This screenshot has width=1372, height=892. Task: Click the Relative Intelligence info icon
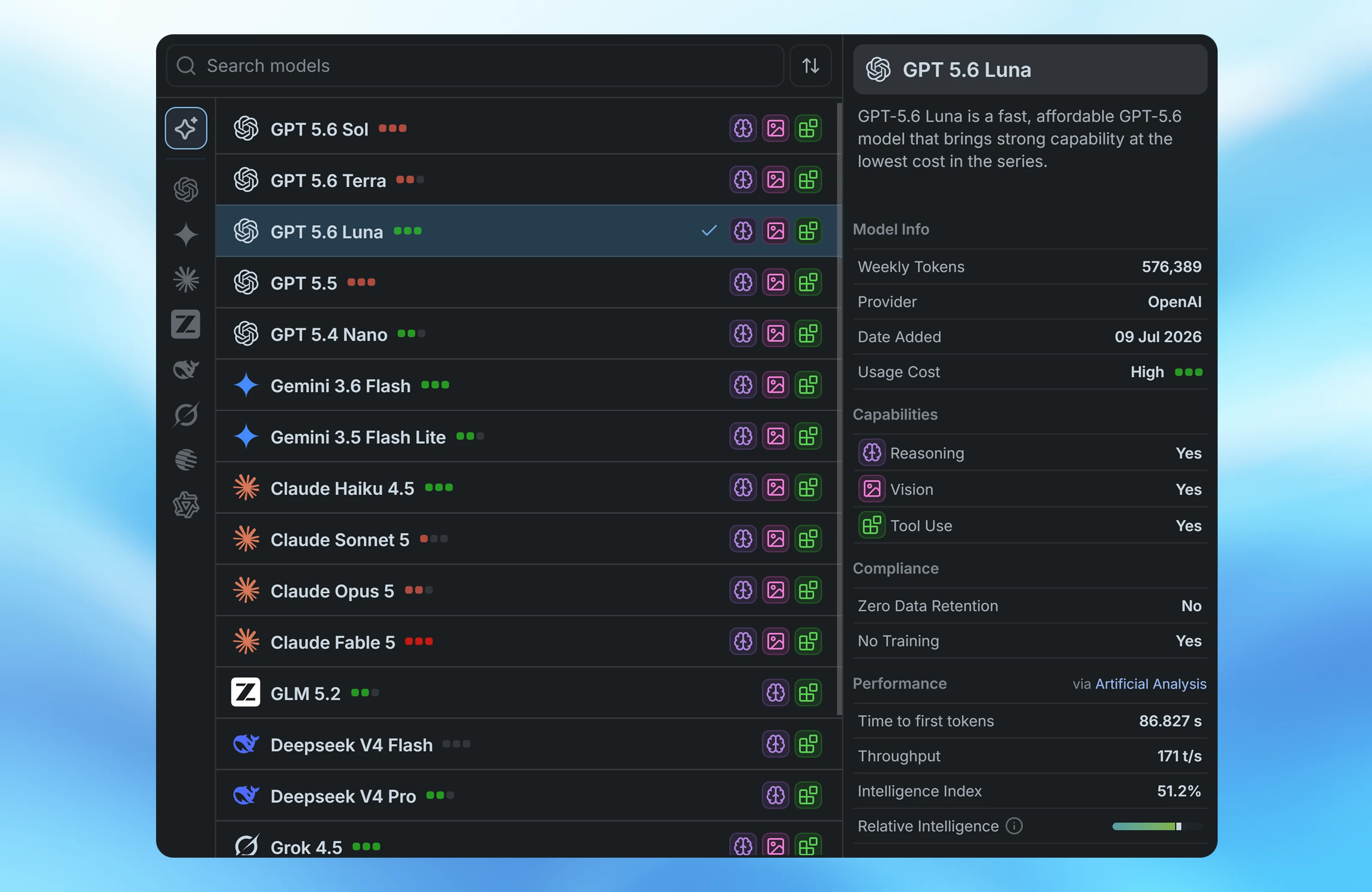[x=1014, y=826]
